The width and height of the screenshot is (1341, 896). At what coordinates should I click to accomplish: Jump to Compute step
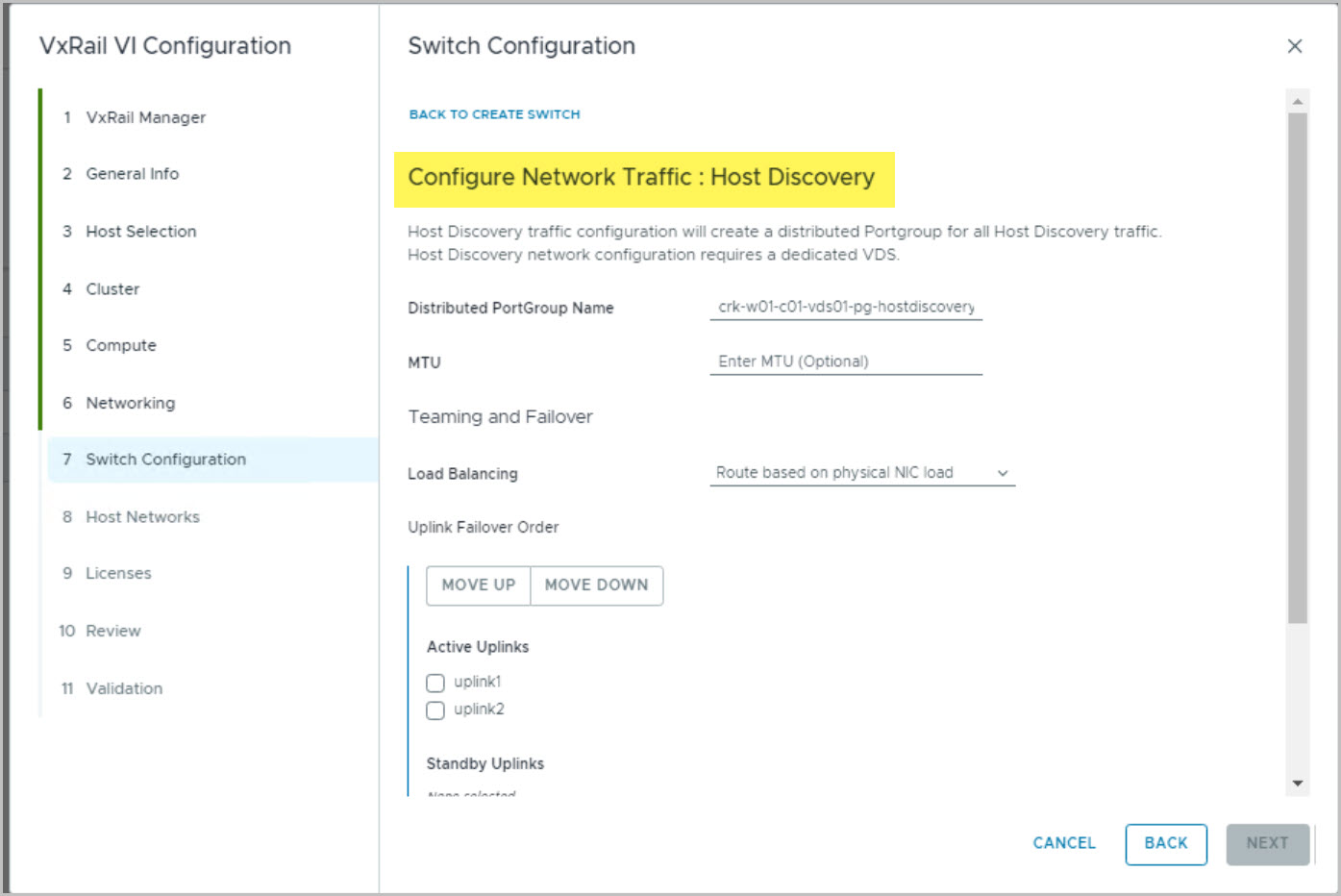pos(120,345)
